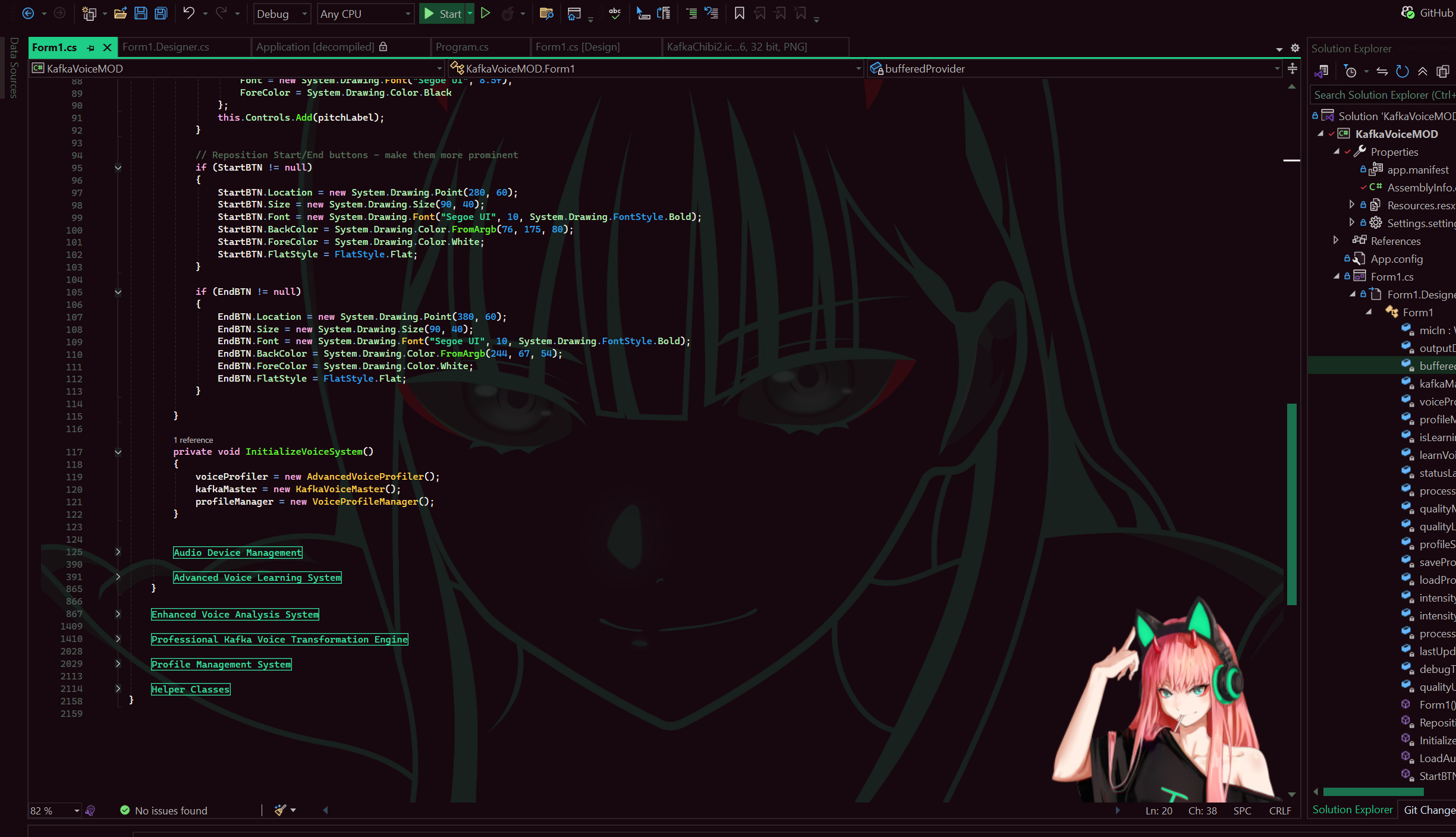Open a file with the Open File icon
1456x837 pixels.
click(120, 13)
